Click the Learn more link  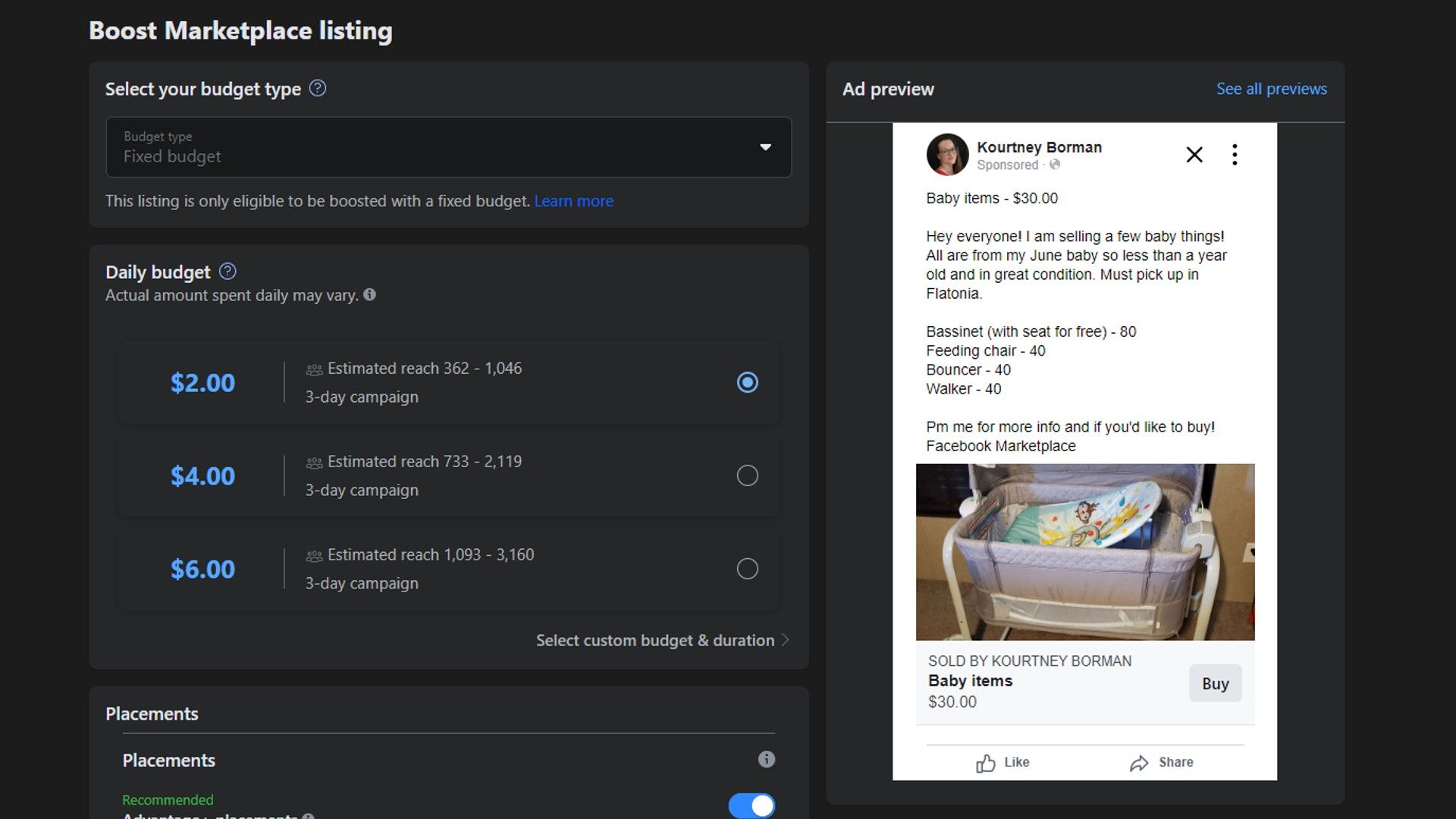pos(573,201)
